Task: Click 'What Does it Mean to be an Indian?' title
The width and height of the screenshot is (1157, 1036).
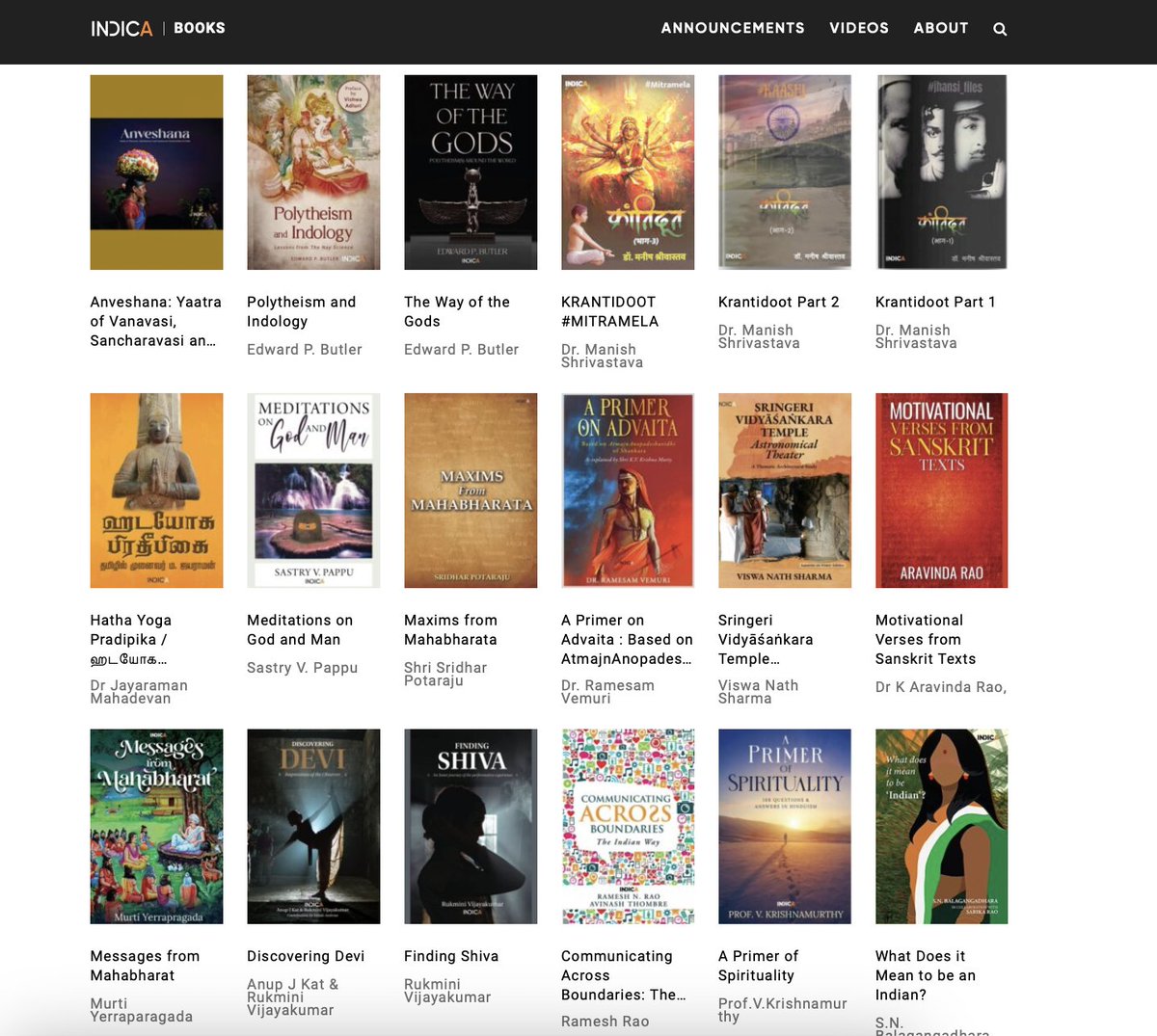Action: pos(926,975)
